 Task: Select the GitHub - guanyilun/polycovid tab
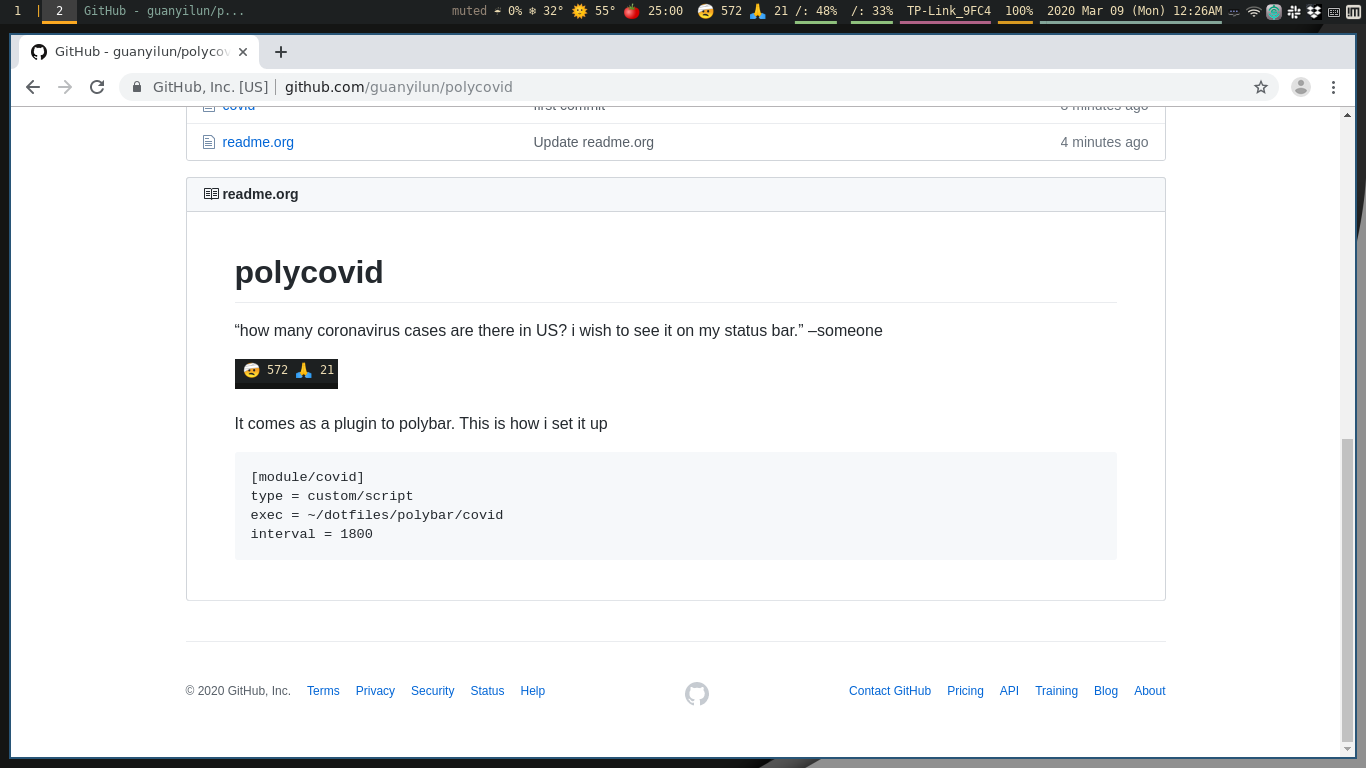pyautogui.click(x=139, y=52)
